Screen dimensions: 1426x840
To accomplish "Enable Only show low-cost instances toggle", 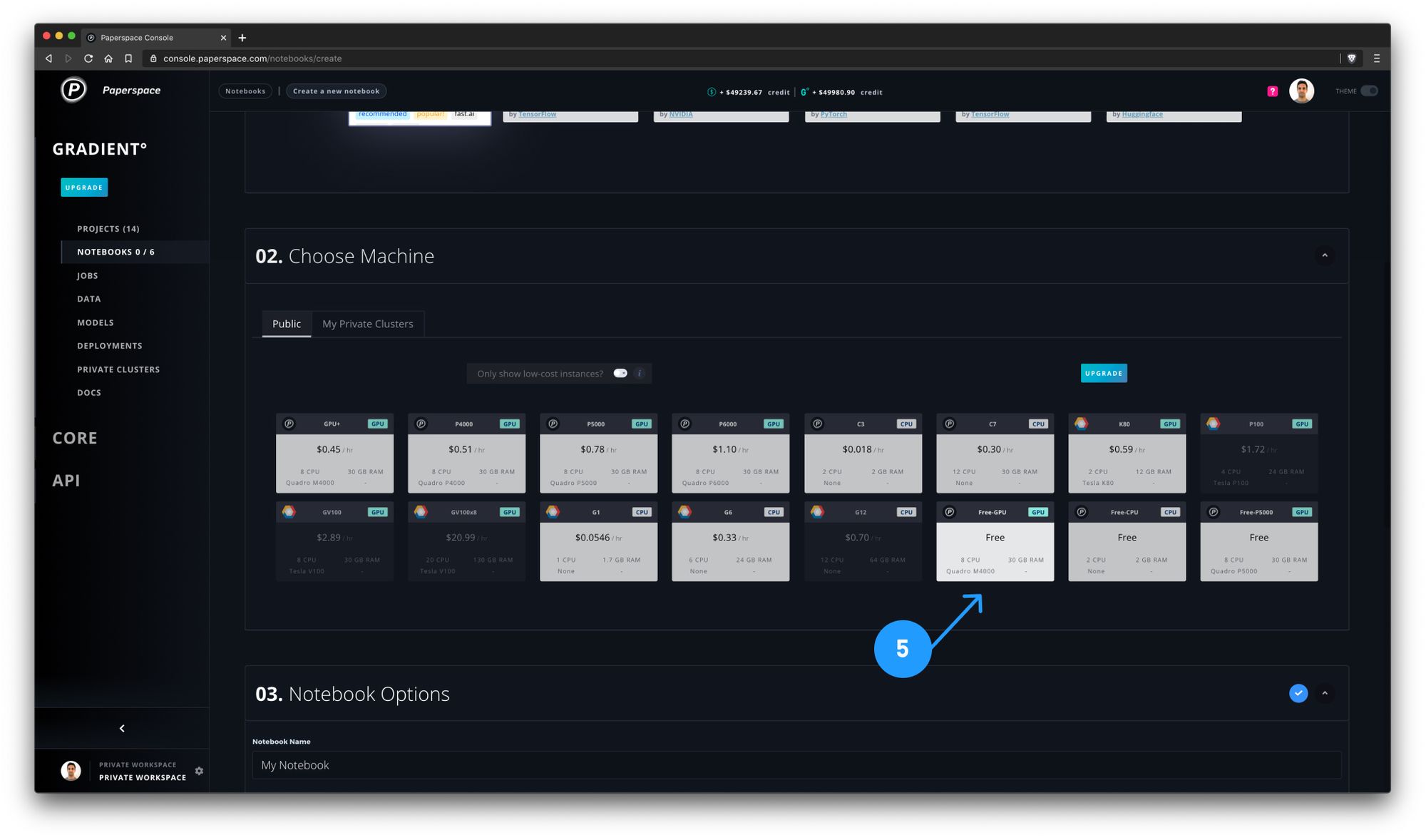I will pos(620,374).
